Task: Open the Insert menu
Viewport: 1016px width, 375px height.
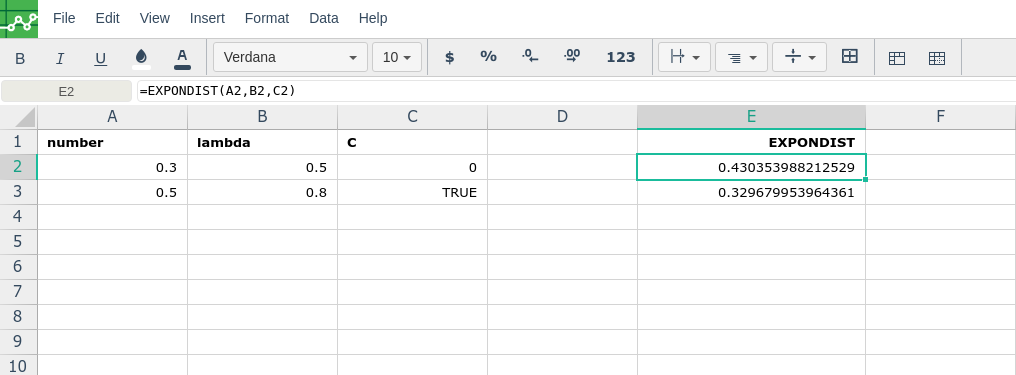Action: pos(207,18)
